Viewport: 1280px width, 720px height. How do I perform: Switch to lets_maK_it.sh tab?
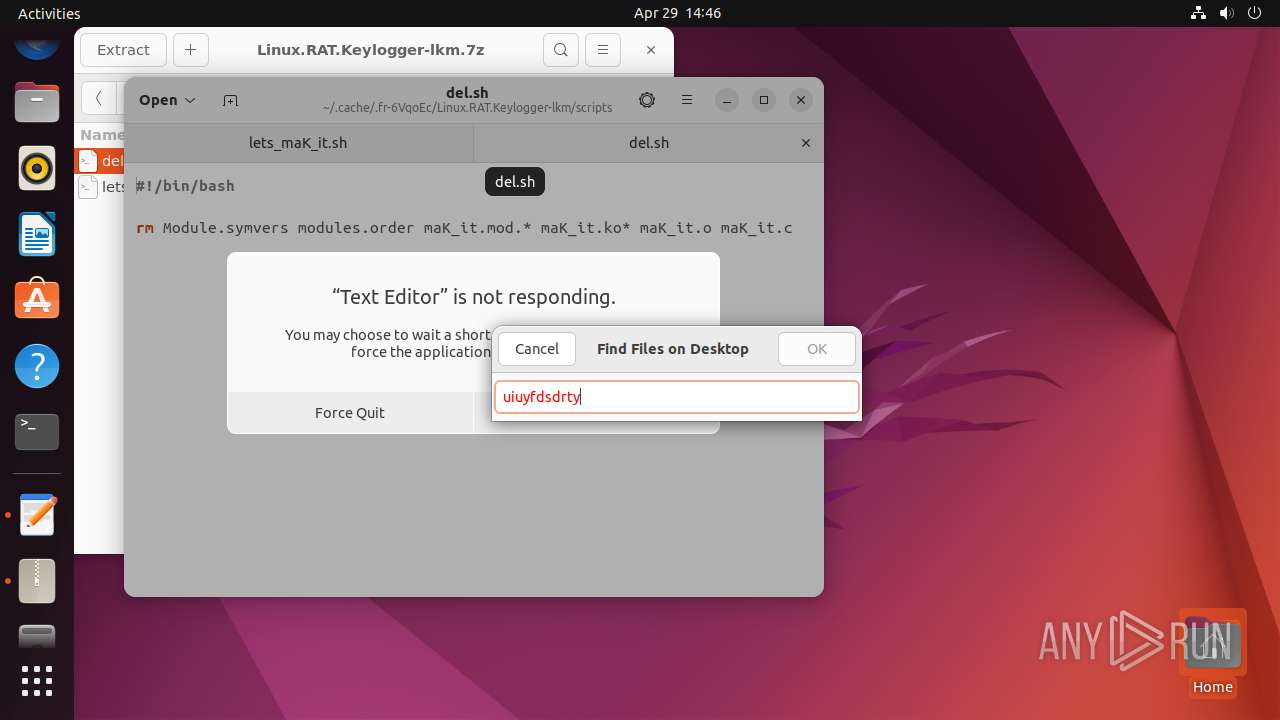[x=298, y=143]
